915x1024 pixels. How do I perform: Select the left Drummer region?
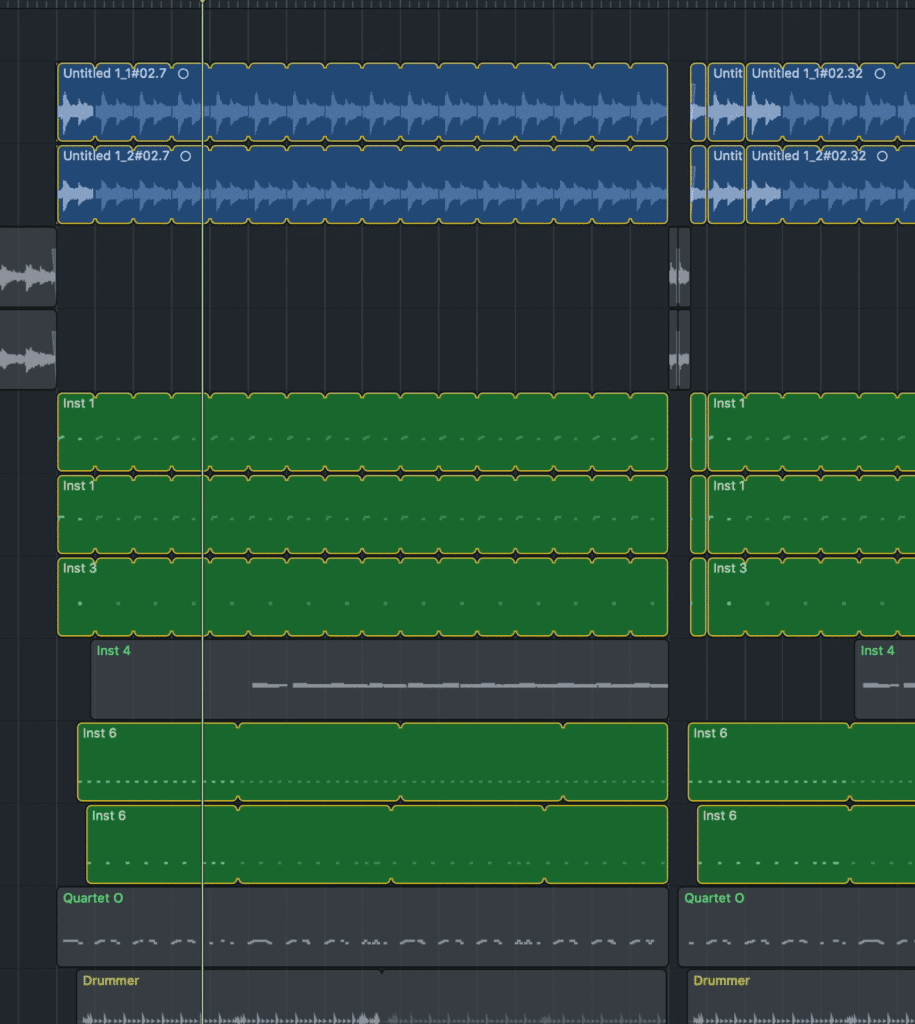(x=372, y=997)
